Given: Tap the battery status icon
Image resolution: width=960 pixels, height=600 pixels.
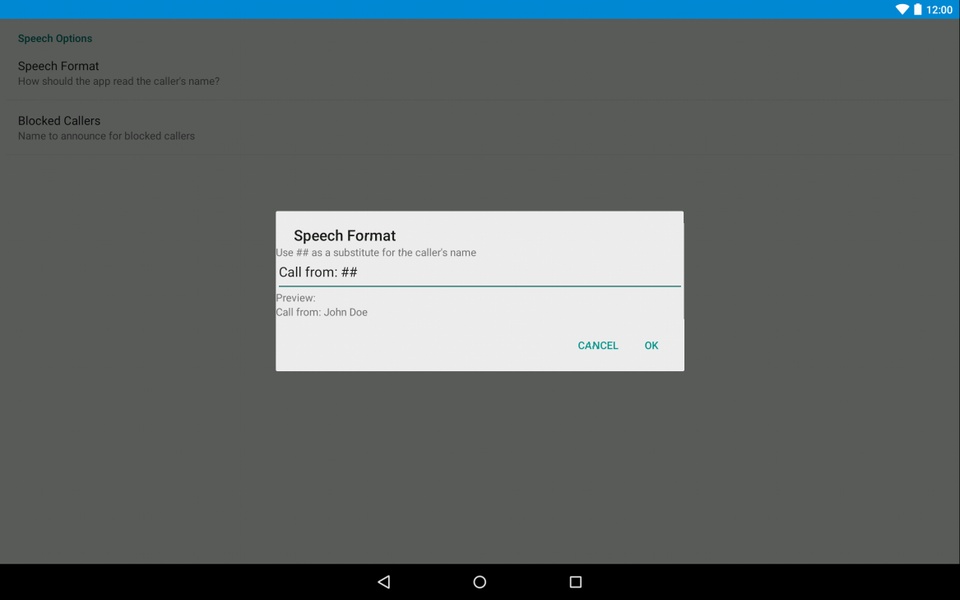Looking at the screenshot, I should pos(917,9).
